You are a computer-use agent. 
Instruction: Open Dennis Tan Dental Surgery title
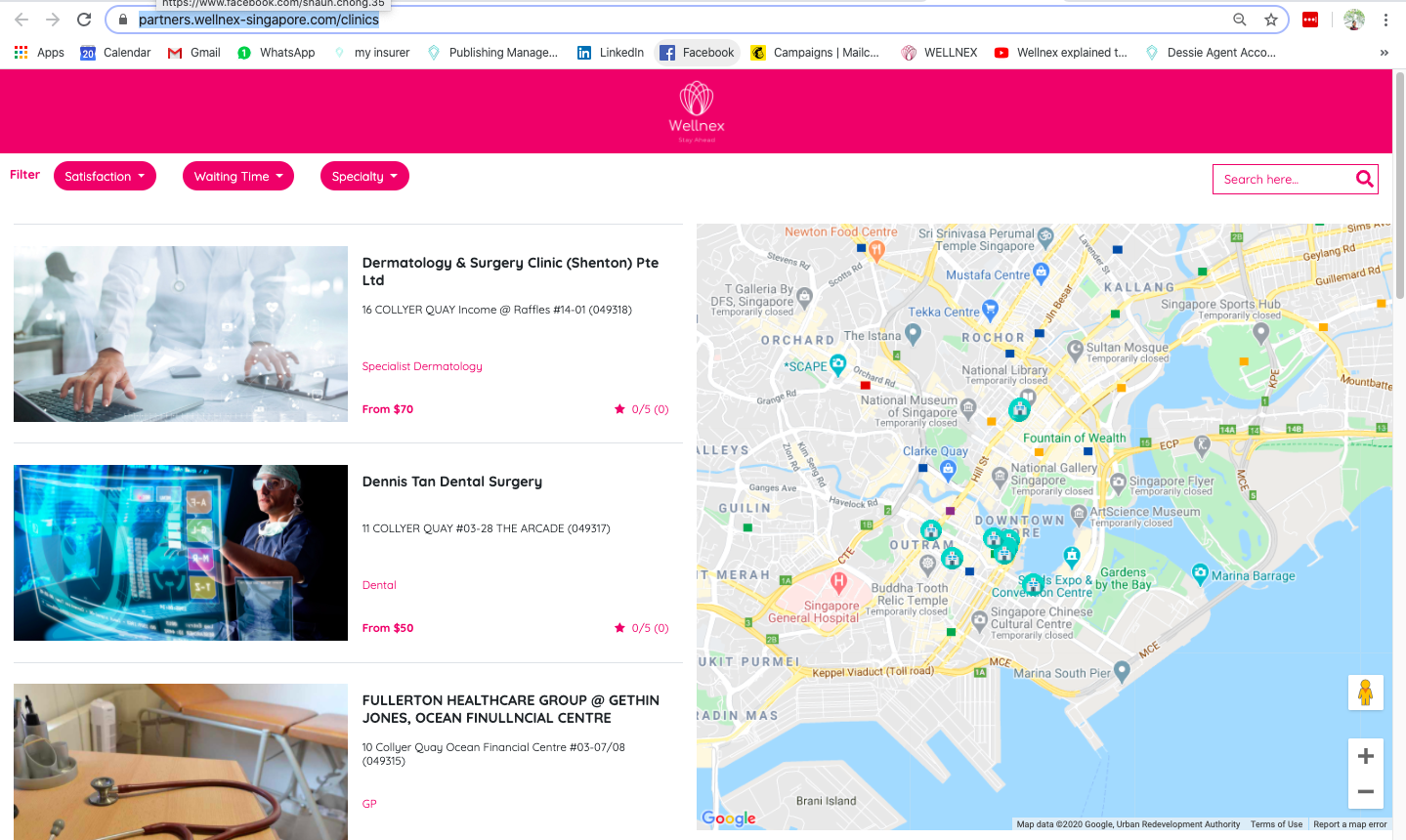click(x=452, y=482)
